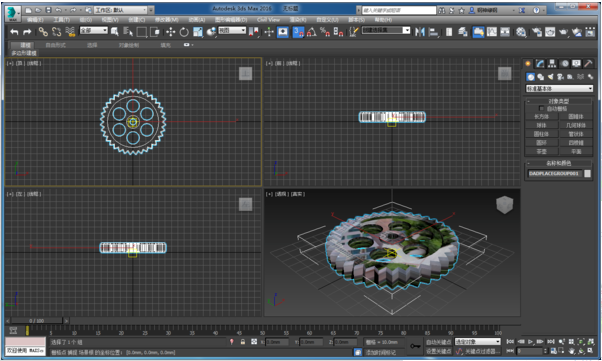Open the Layer Explorer
The image size is (602, 361).
463,32
